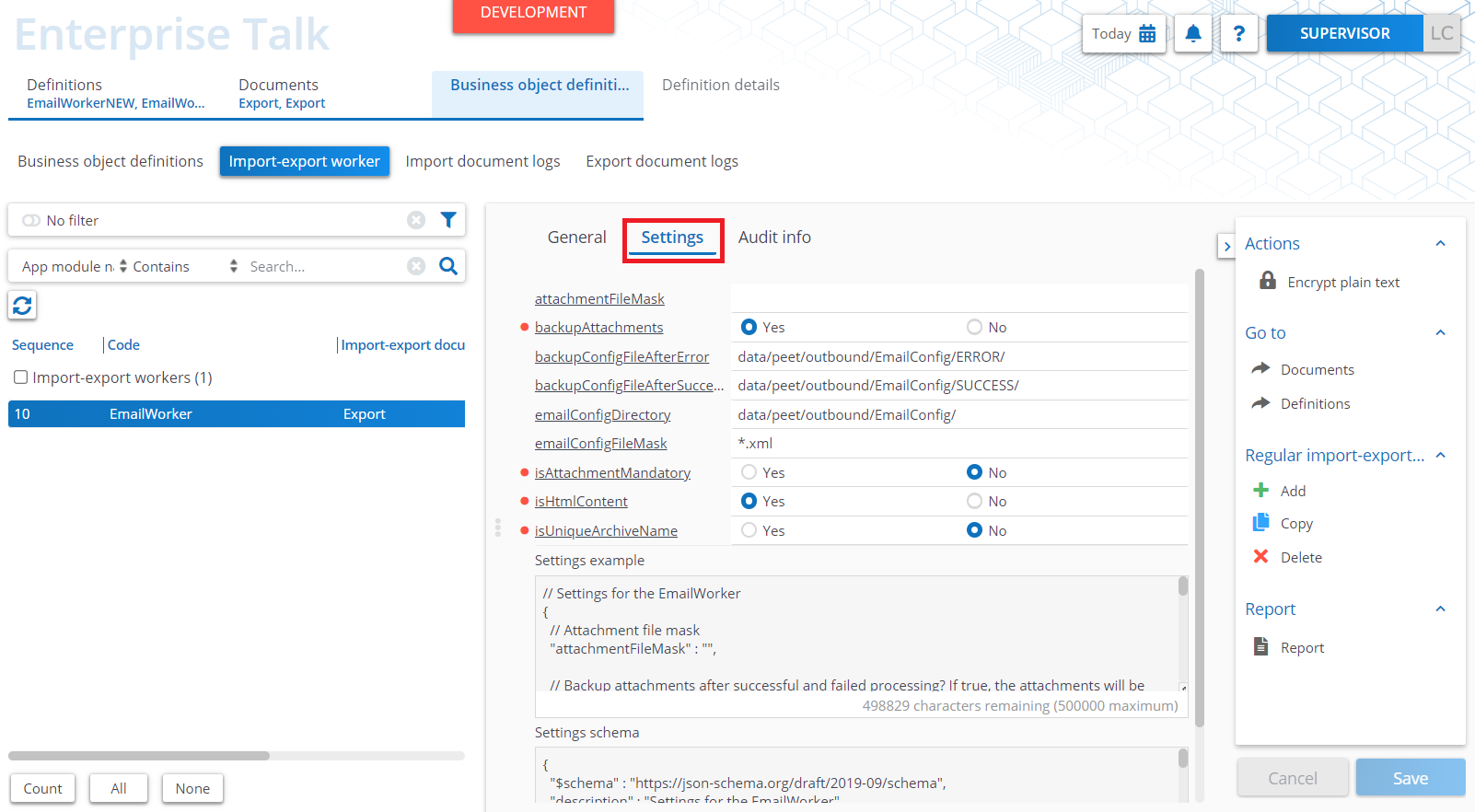Check Import-export workers group checkbox

20,377
